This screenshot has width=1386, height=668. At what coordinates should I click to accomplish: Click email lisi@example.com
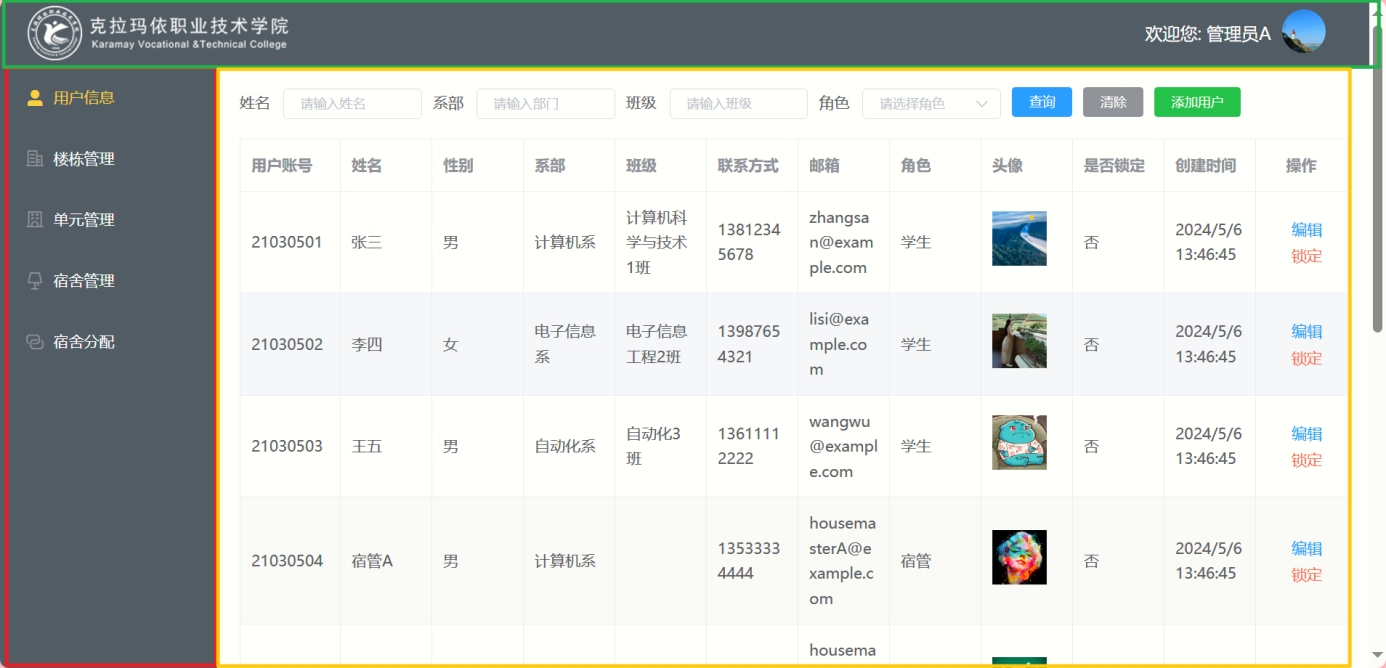[x=839, y=344]
